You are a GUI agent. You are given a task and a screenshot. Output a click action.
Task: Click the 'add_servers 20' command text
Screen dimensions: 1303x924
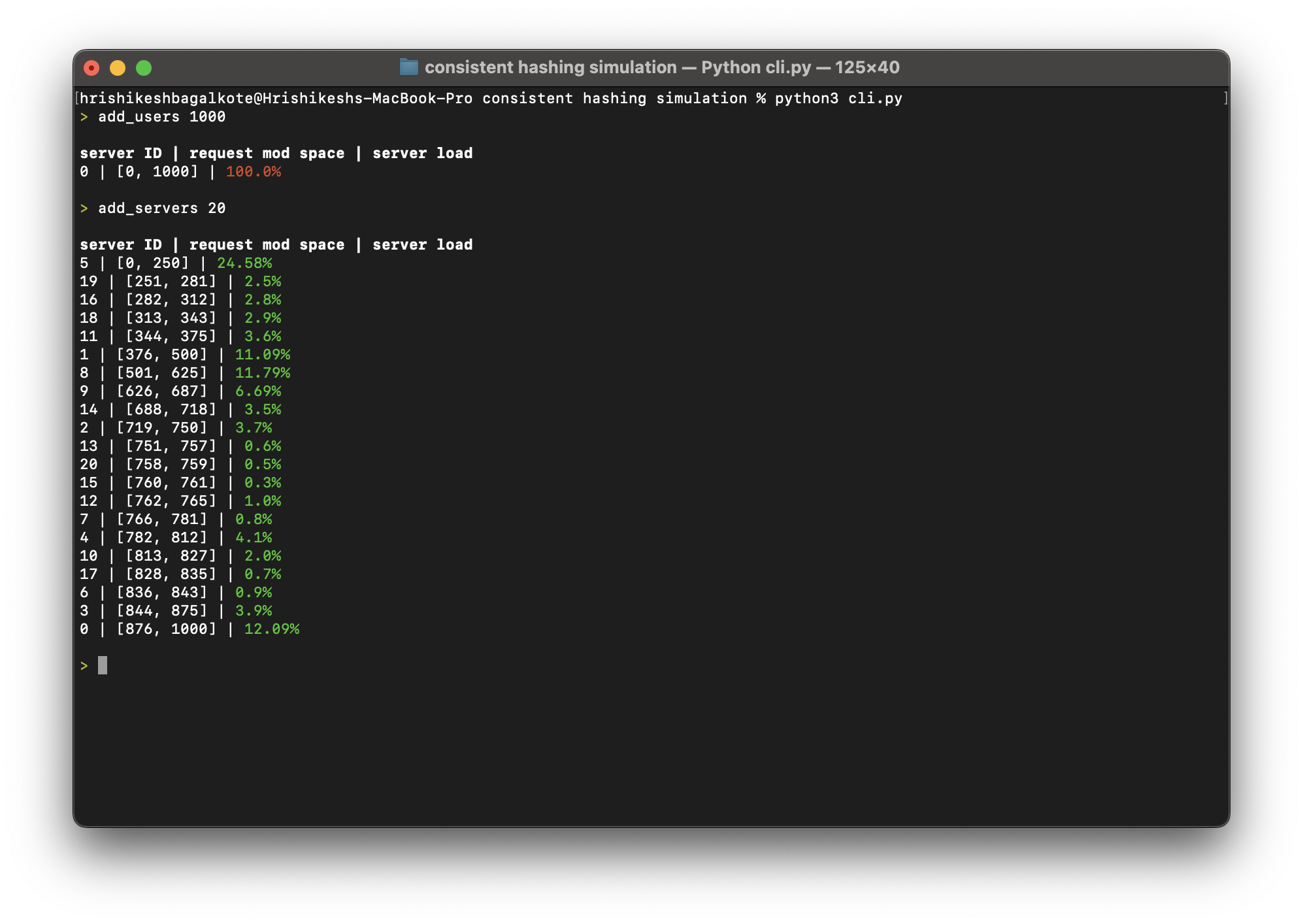[161, 208]
